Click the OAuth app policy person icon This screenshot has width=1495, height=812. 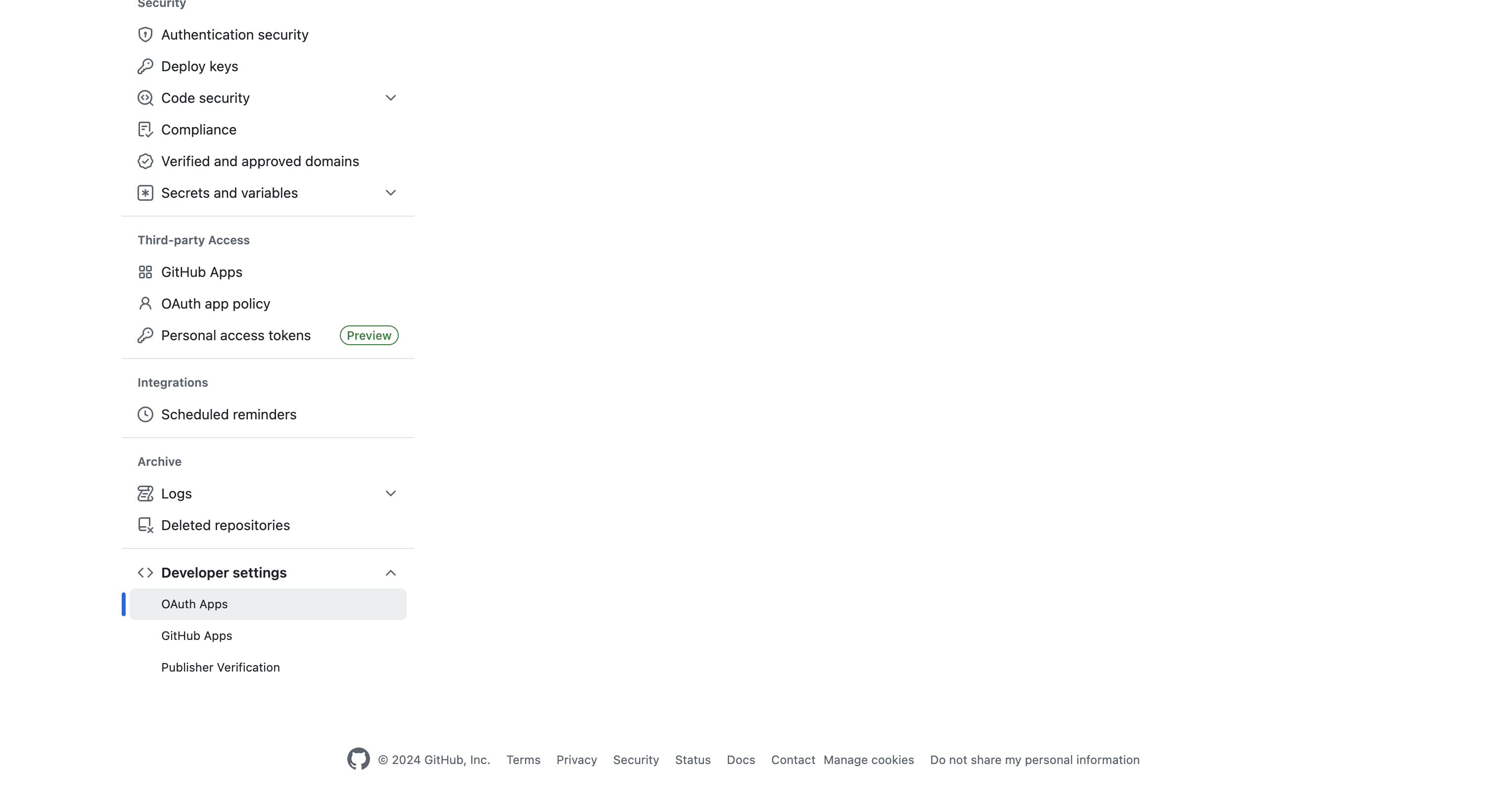point(145,304)
